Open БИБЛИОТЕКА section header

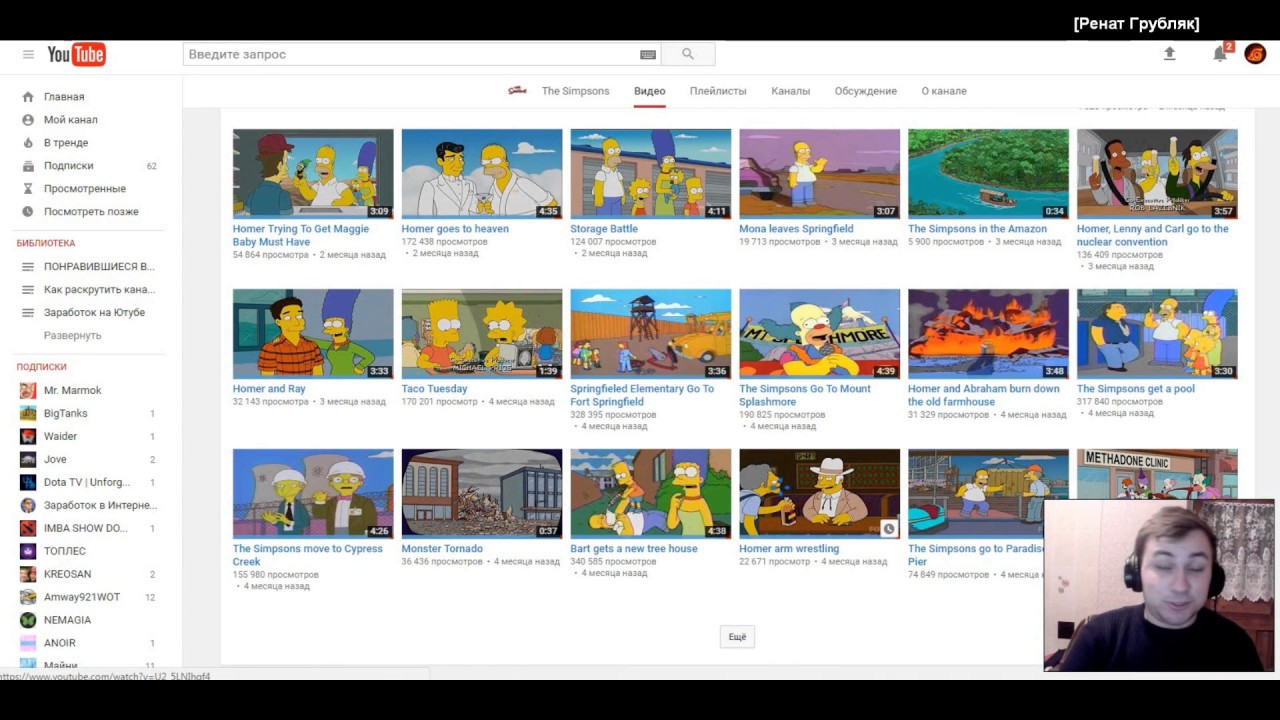tap(46, 244)
